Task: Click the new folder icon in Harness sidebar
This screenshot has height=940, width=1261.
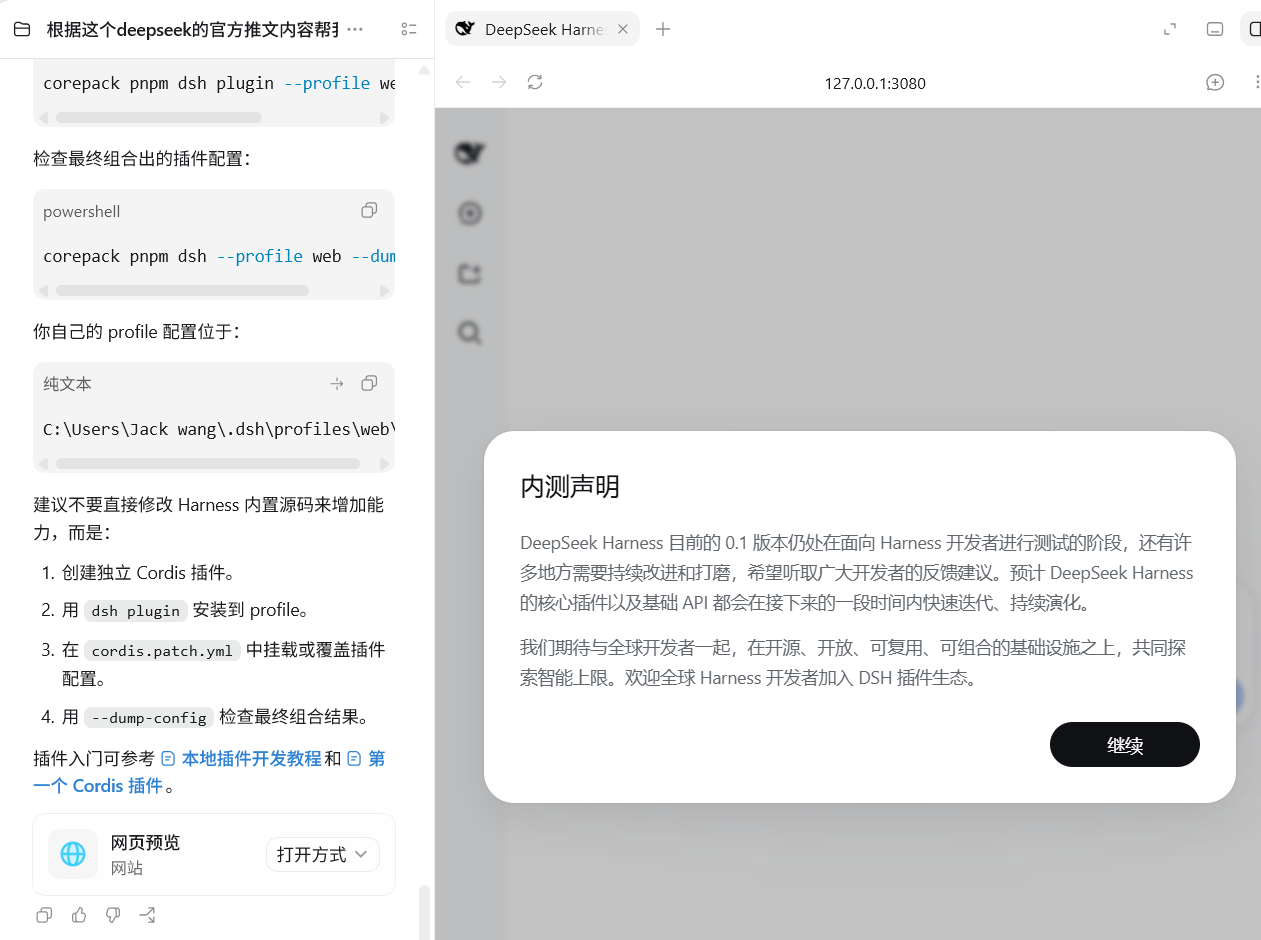Action: point(470,273)
